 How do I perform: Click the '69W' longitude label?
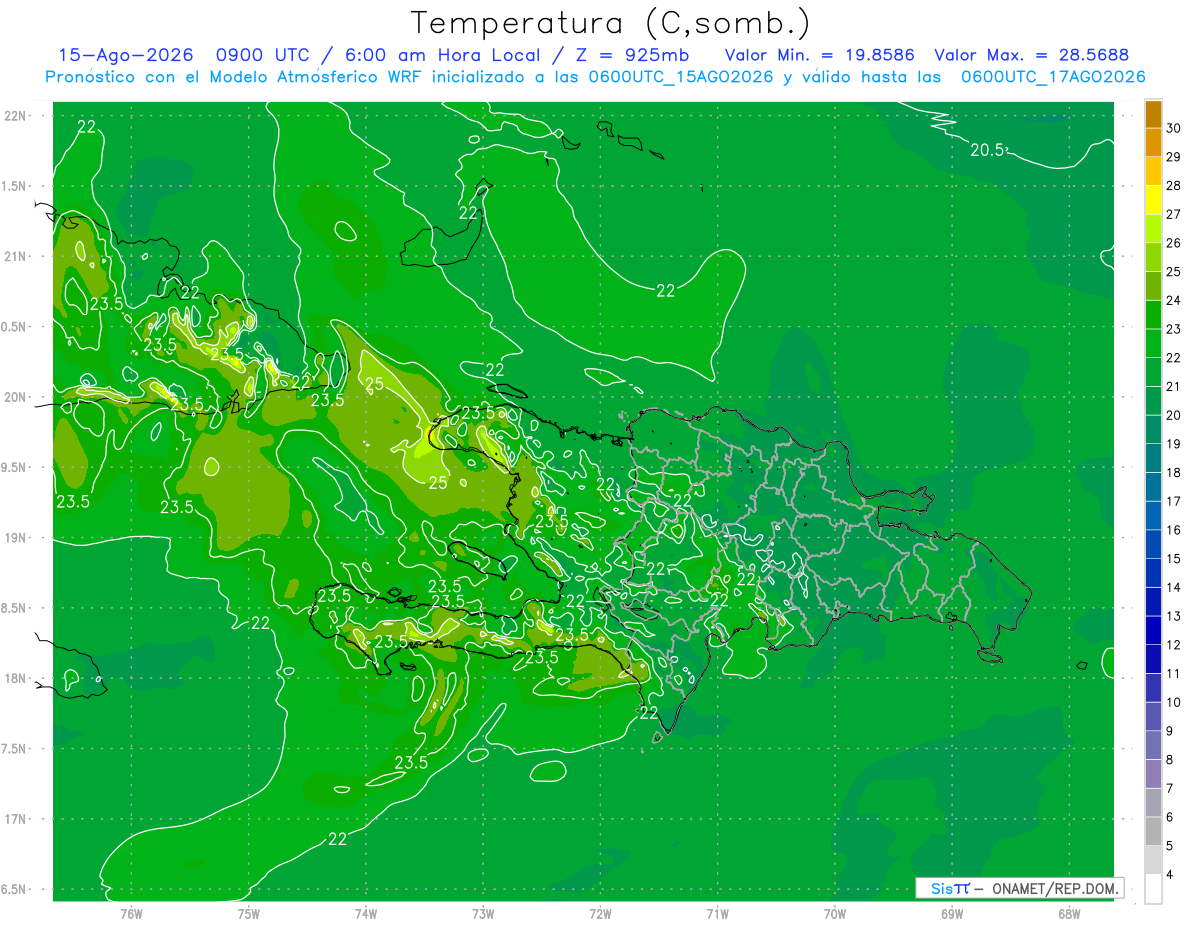(951, 913)
